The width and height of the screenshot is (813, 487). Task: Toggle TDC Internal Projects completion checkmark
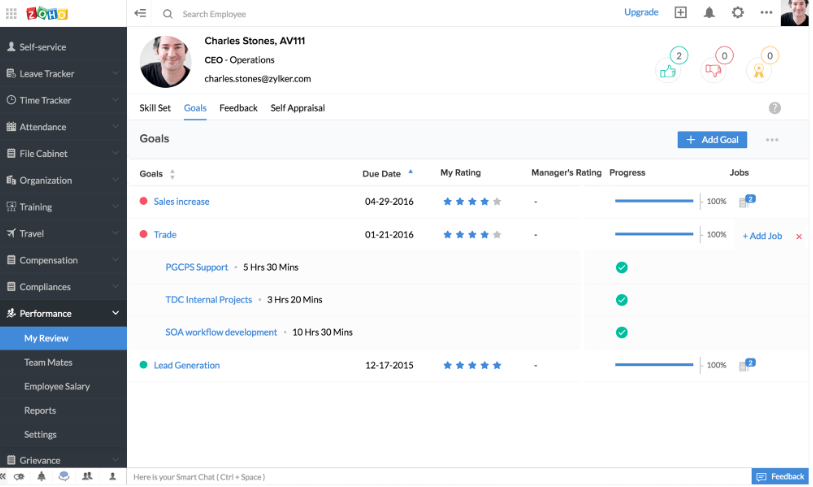click(x=621, y=300)
